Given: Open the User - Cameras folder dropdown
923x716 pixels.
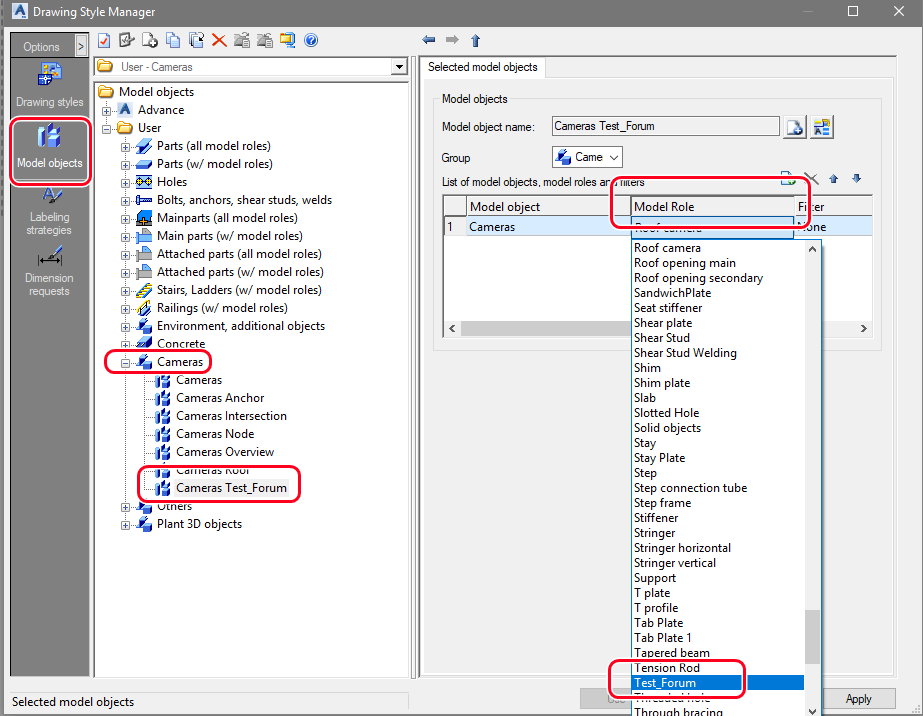Looking at the screenshot, I should 399,67.
